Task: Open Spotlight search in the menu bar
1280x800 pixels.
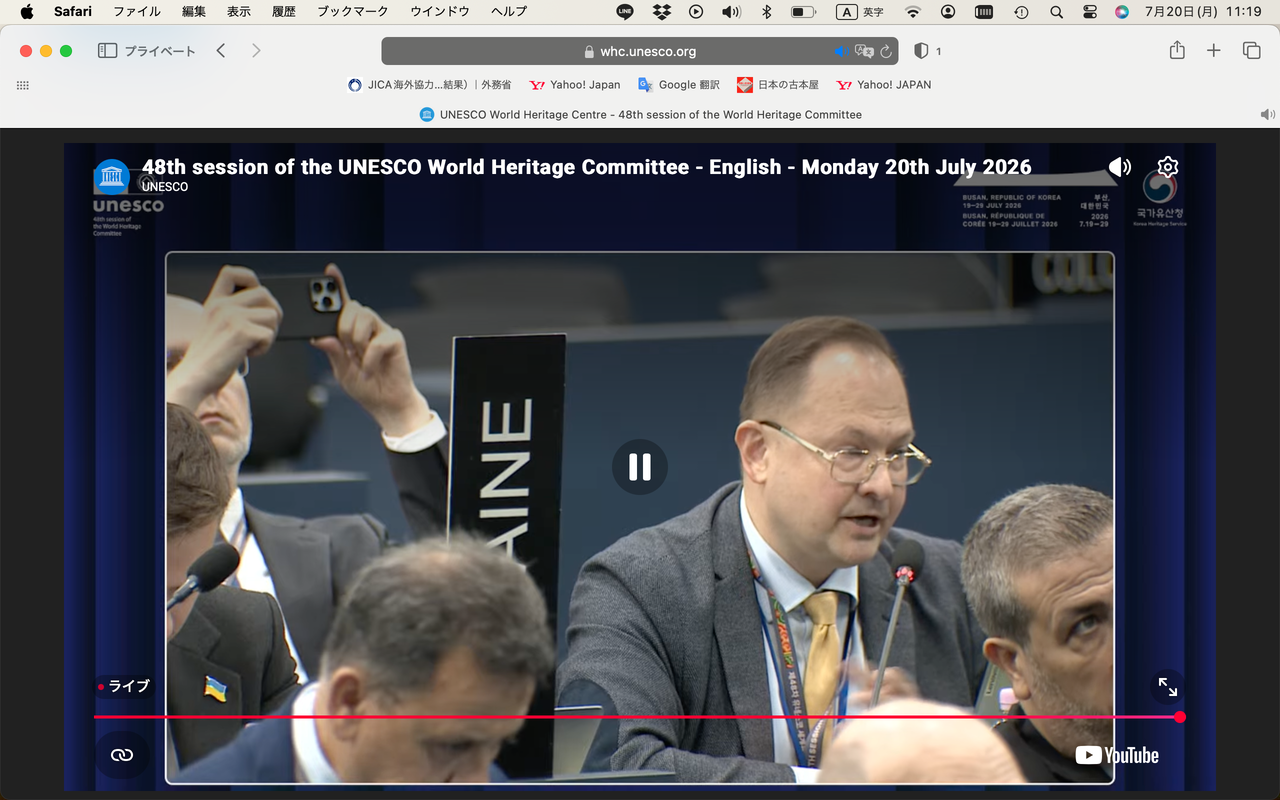Action: (x=1056, y=12)
